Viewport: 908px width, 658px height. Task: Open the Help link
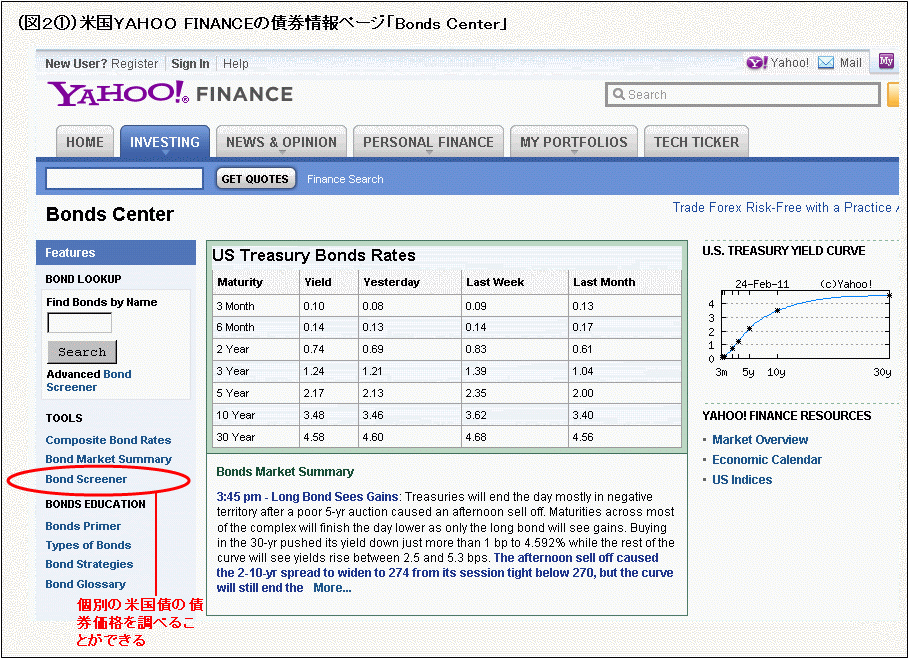click(x=236, y=64)
